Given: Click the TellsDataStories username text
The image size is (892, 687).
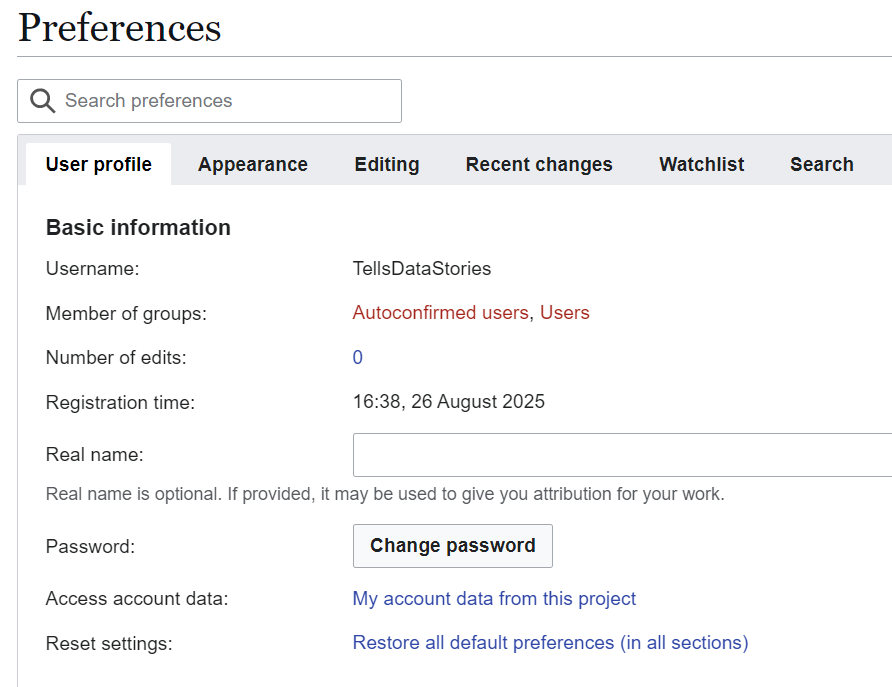Looking at the screenshot, I should pyautogui.click(x=422, y=269).
